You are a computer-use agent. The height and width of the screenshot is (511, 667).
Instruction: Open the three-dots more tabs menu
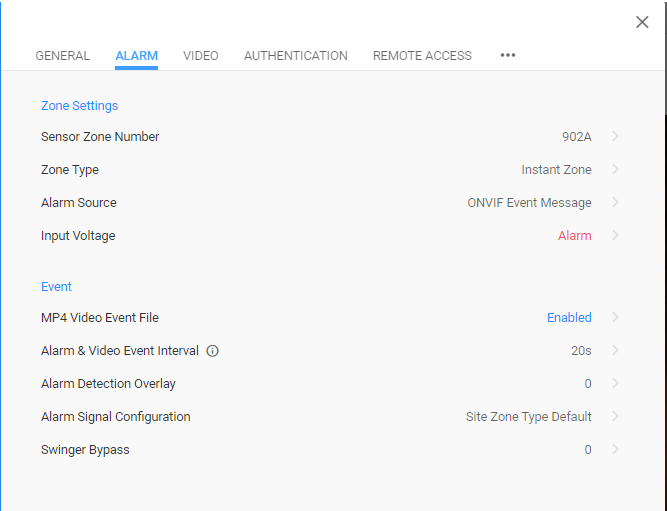pyautogui.click(x=508, y=55)
